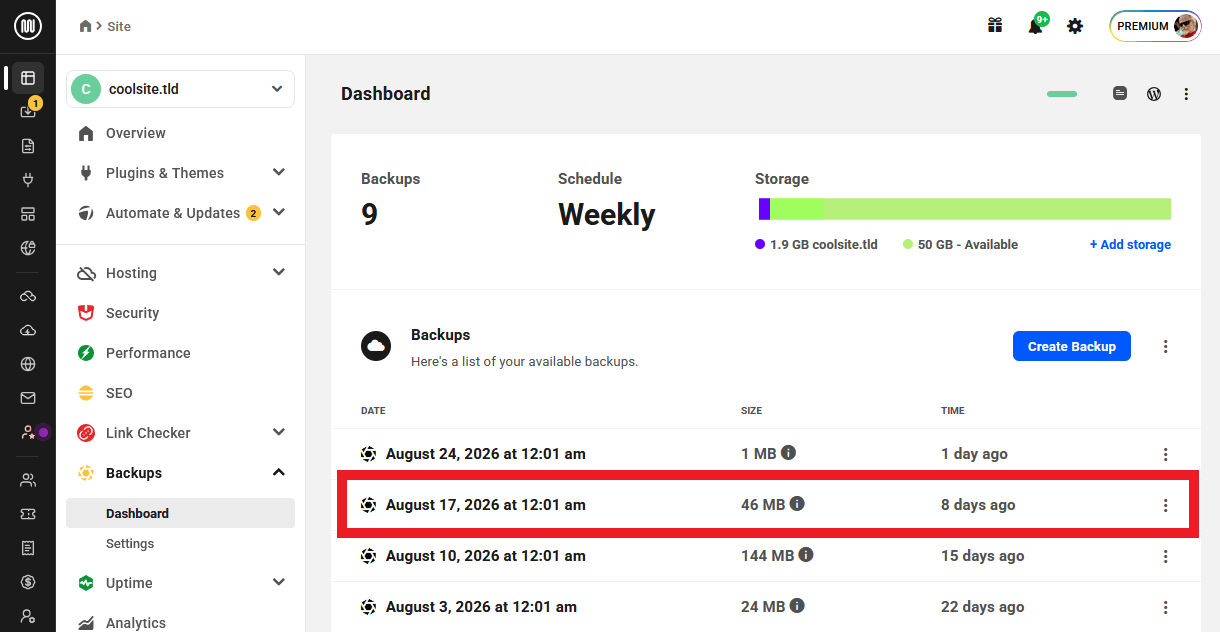Expand the Link Checker chevron
The image size is (1220, 632).
(279, 433)
